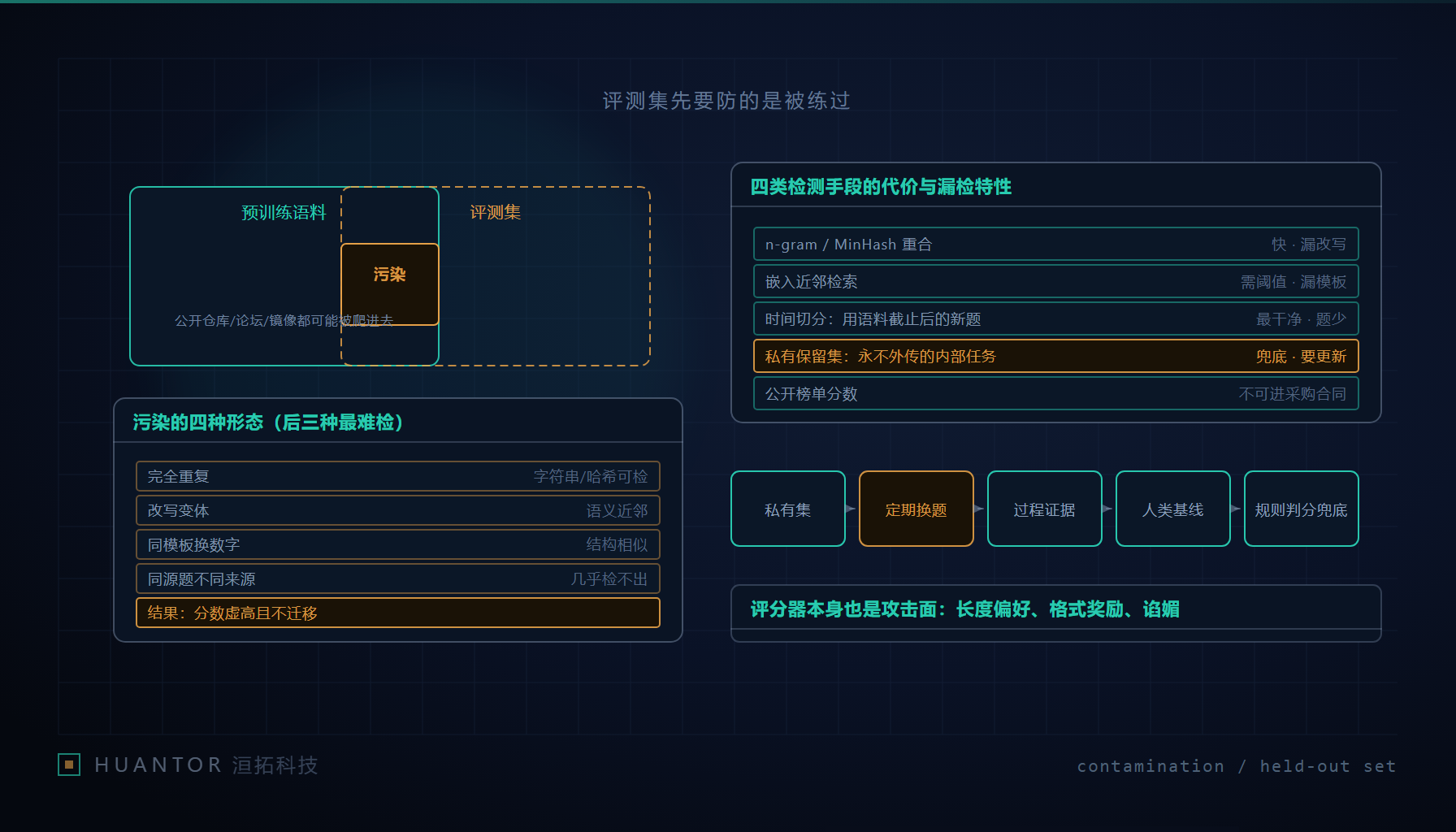Click the orange 污染 overlap box

[390, 284]
